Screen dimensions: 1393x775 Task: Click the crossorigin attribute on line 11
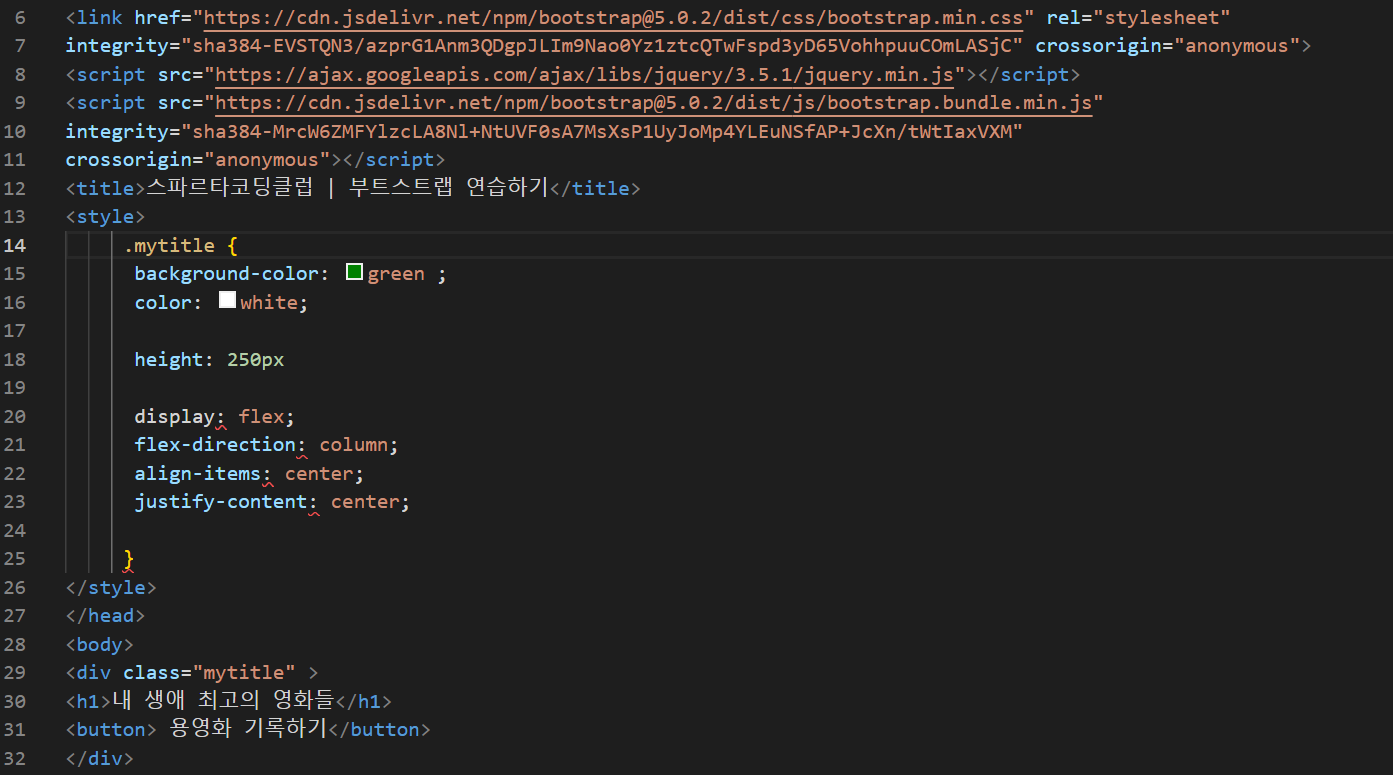(198, 160)
